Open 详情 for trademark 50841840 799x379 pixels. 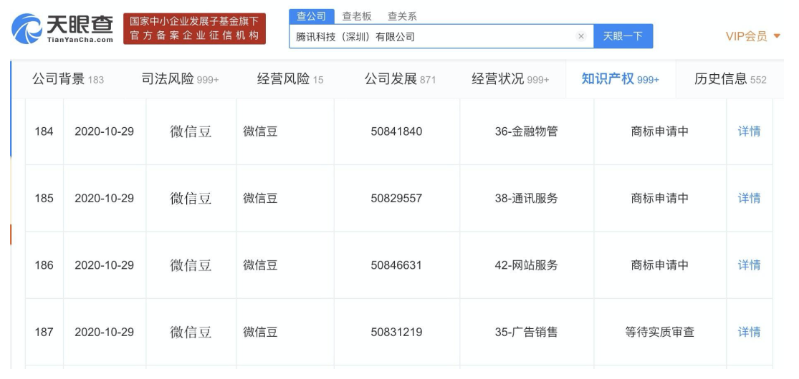(749, 131)
